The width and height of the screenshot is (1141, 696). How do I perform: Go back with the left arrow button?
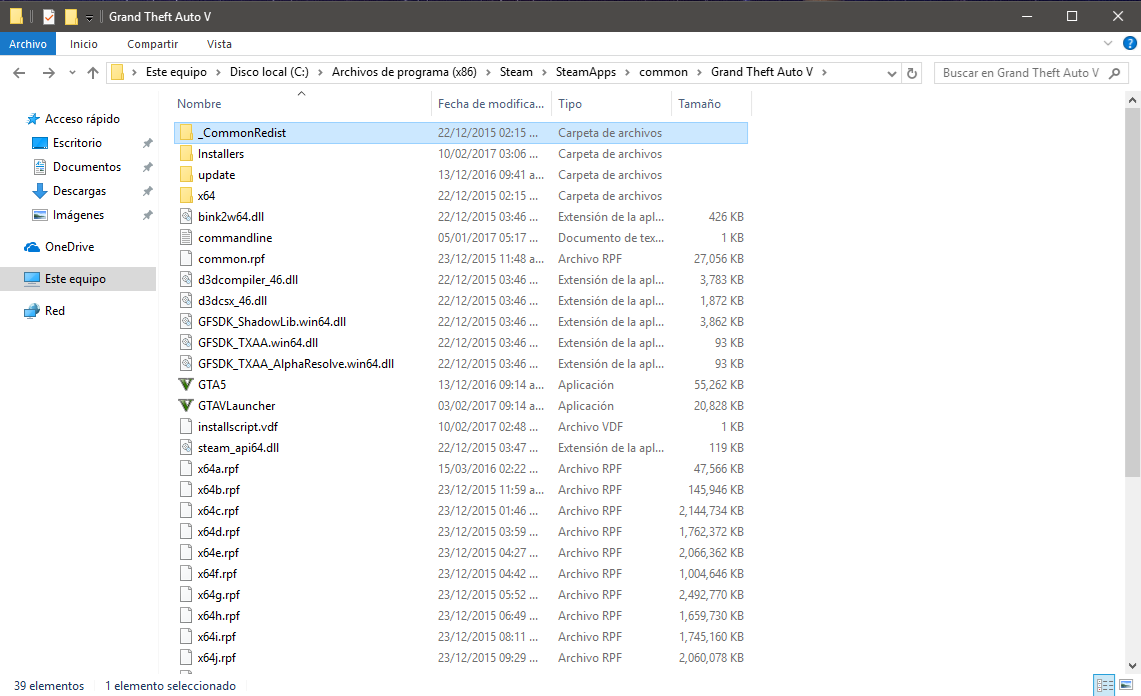(20, 72)
